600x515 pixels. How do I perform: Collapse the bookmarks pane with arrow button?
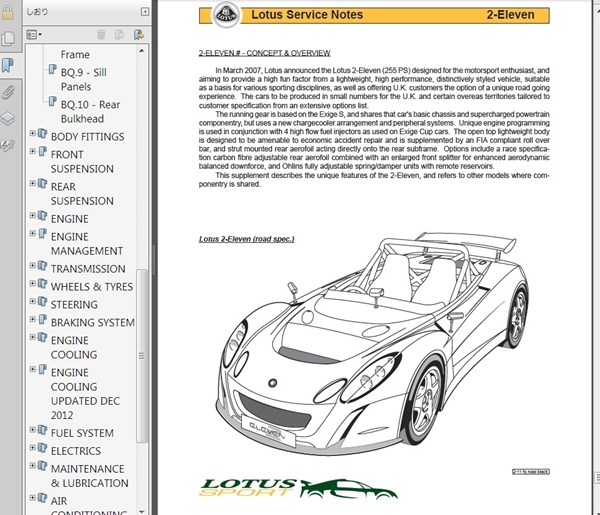click(145, 12)
